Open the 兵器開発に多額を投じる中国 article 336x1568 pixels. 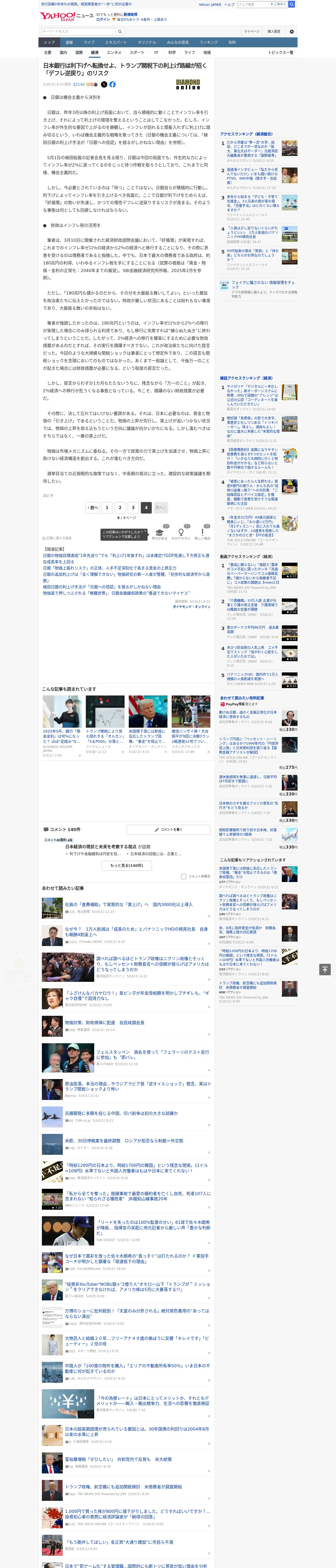121,1113
